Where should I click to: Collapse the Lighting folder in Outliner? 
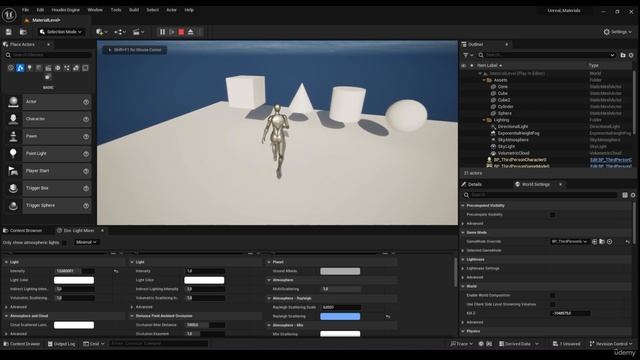coord(484,120)
